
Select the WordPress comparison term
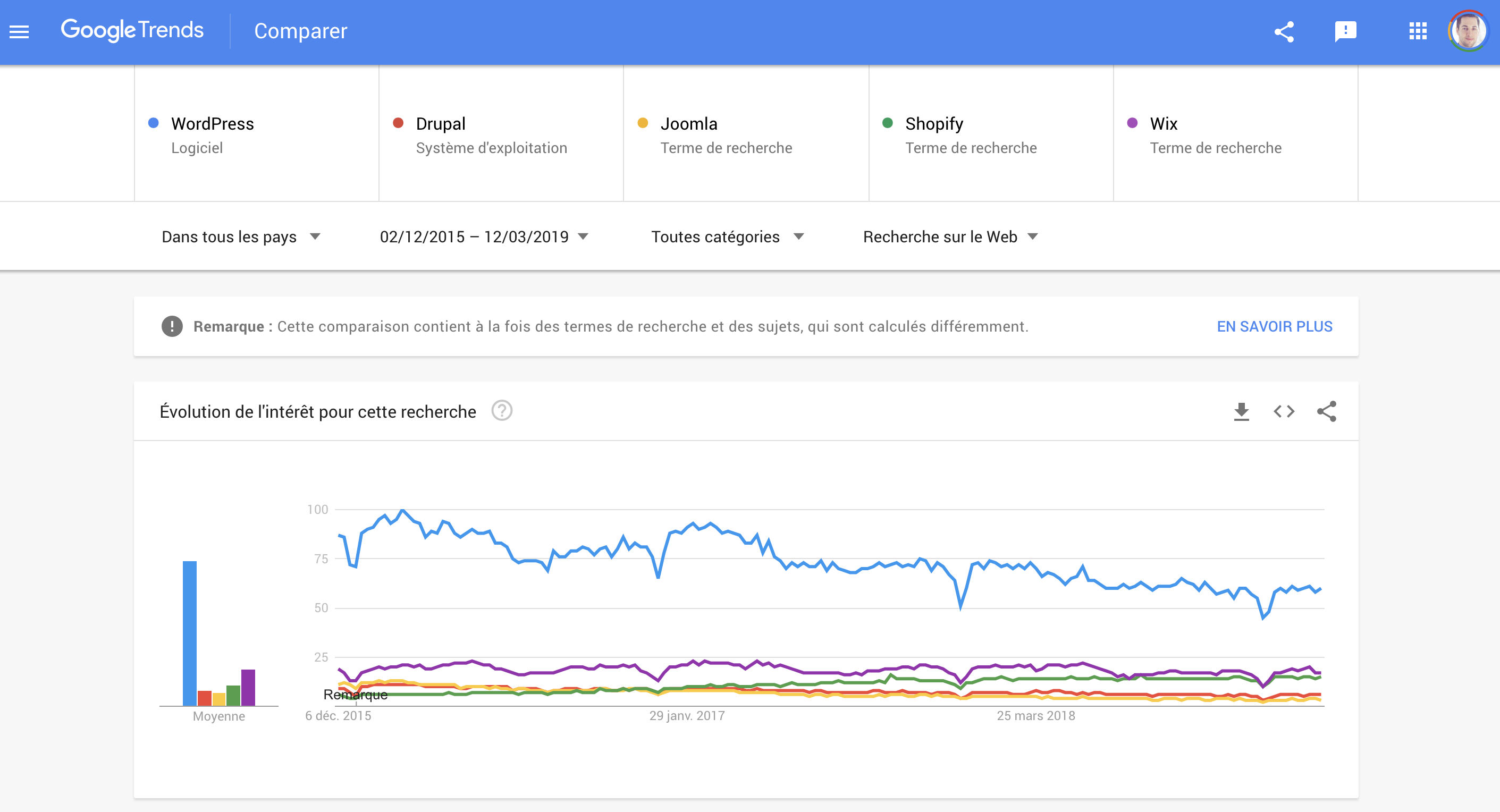257,134
